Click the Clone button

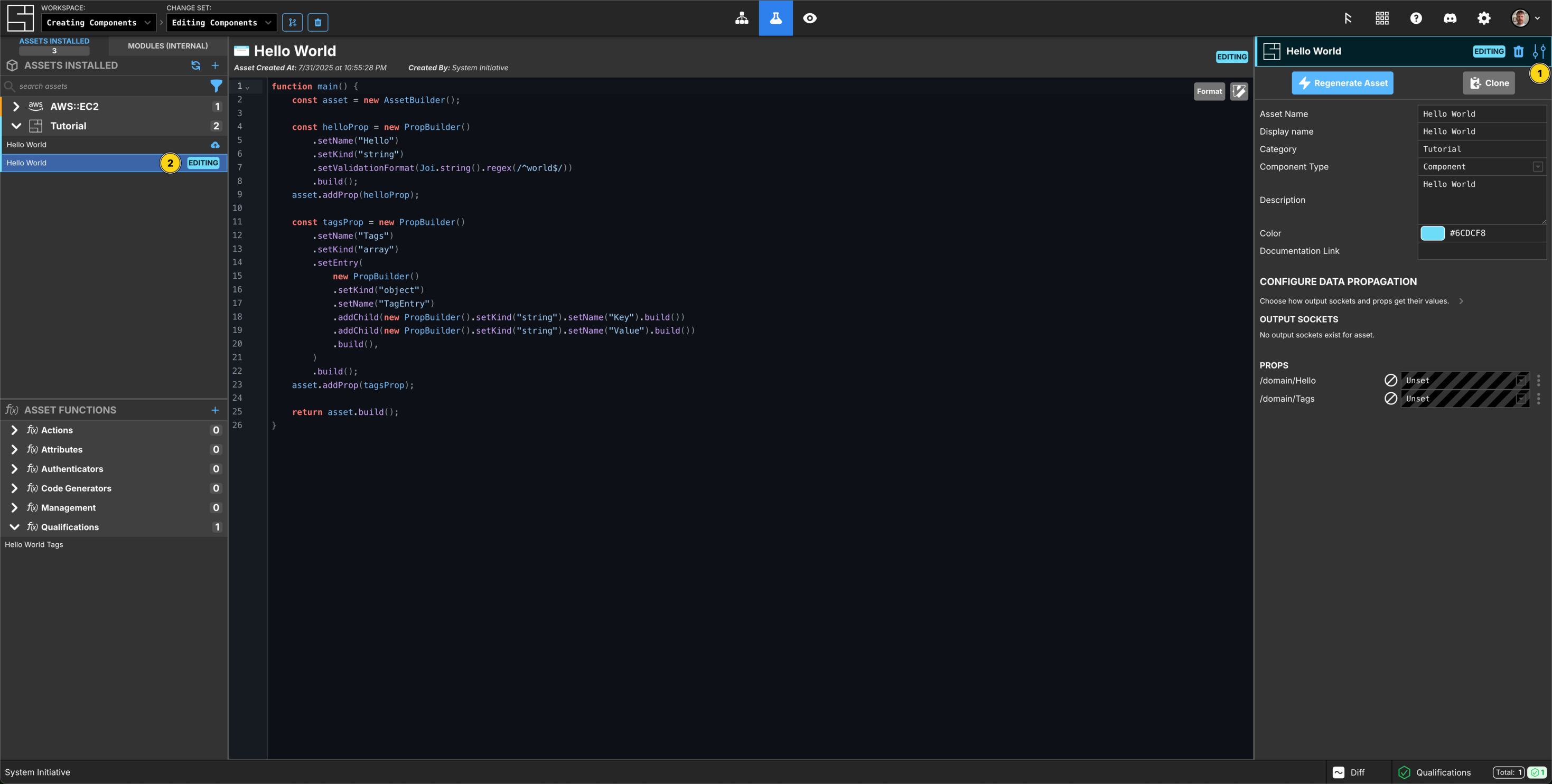(1489, 83)
